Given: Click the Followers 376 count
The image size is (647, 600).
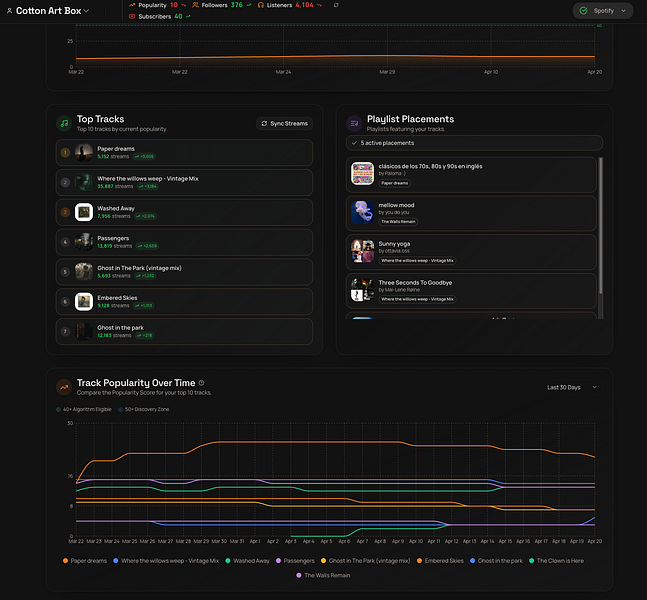Looking at the screenshot, I should (x=236, y=5).
